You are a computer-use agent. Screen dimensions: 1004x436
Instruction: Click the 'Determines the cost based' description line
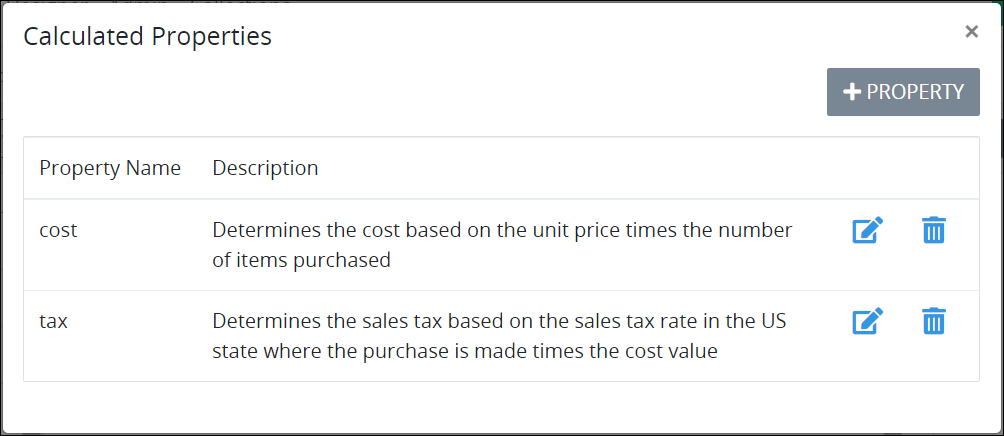[x=503, y=230]
